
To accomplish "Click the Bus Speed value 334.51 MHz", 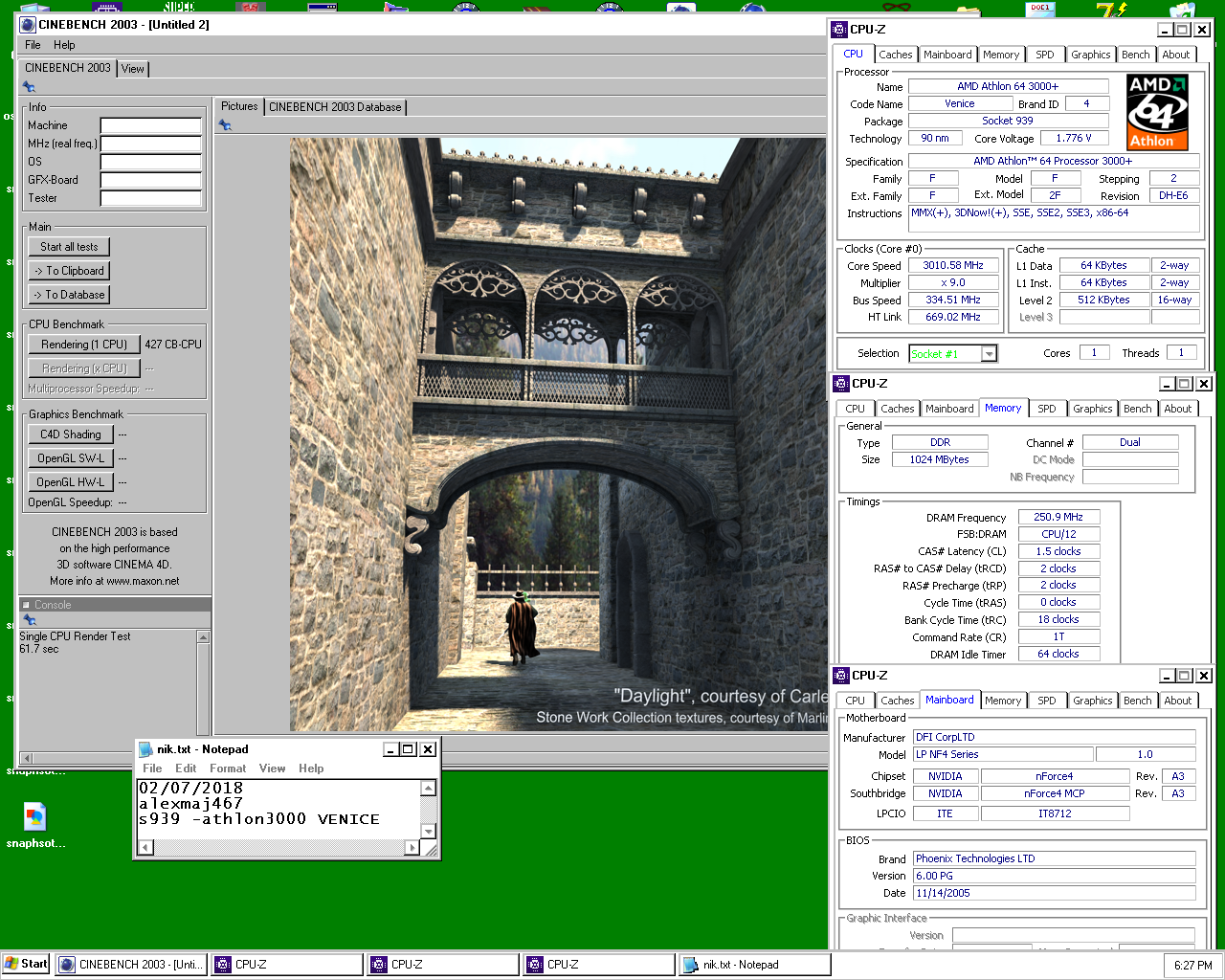I will click(953, 301).
